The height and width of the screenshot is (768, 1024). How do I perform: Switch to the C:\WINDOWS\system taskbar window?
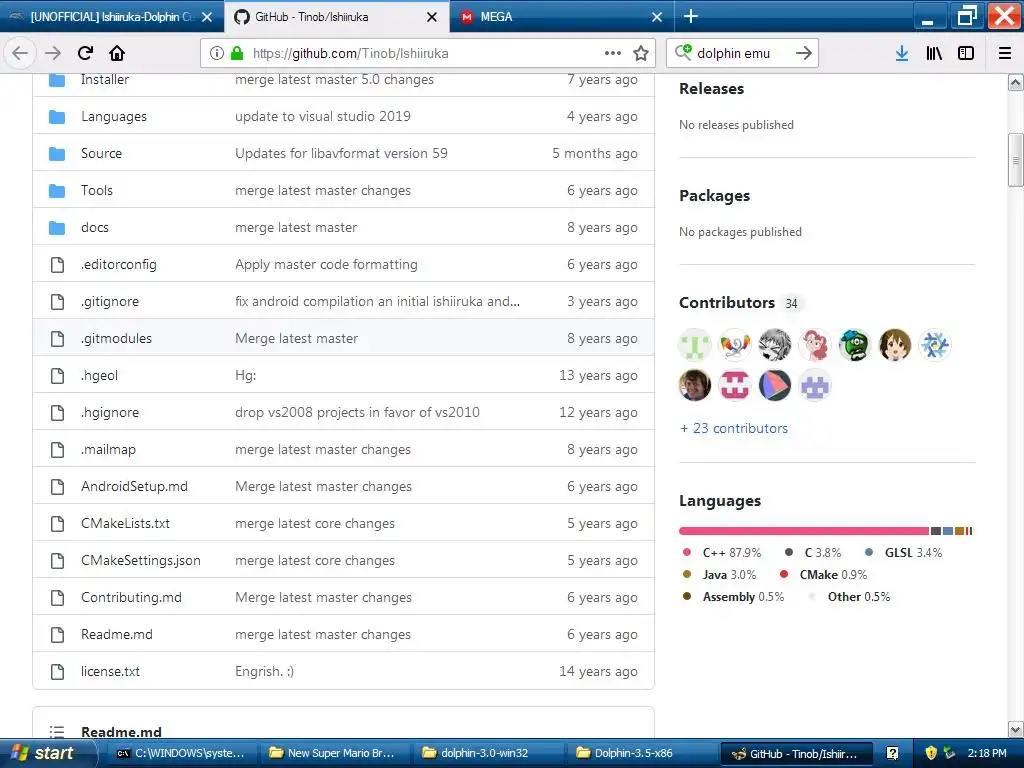coord(180,753)
